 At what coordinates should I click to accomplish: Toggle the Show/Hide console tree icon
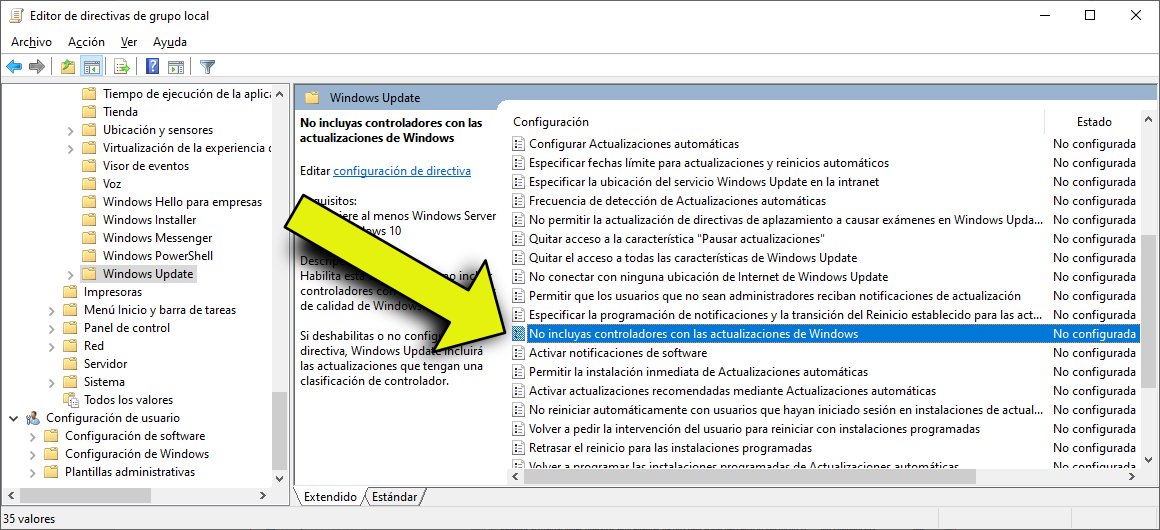click(92, 67)
